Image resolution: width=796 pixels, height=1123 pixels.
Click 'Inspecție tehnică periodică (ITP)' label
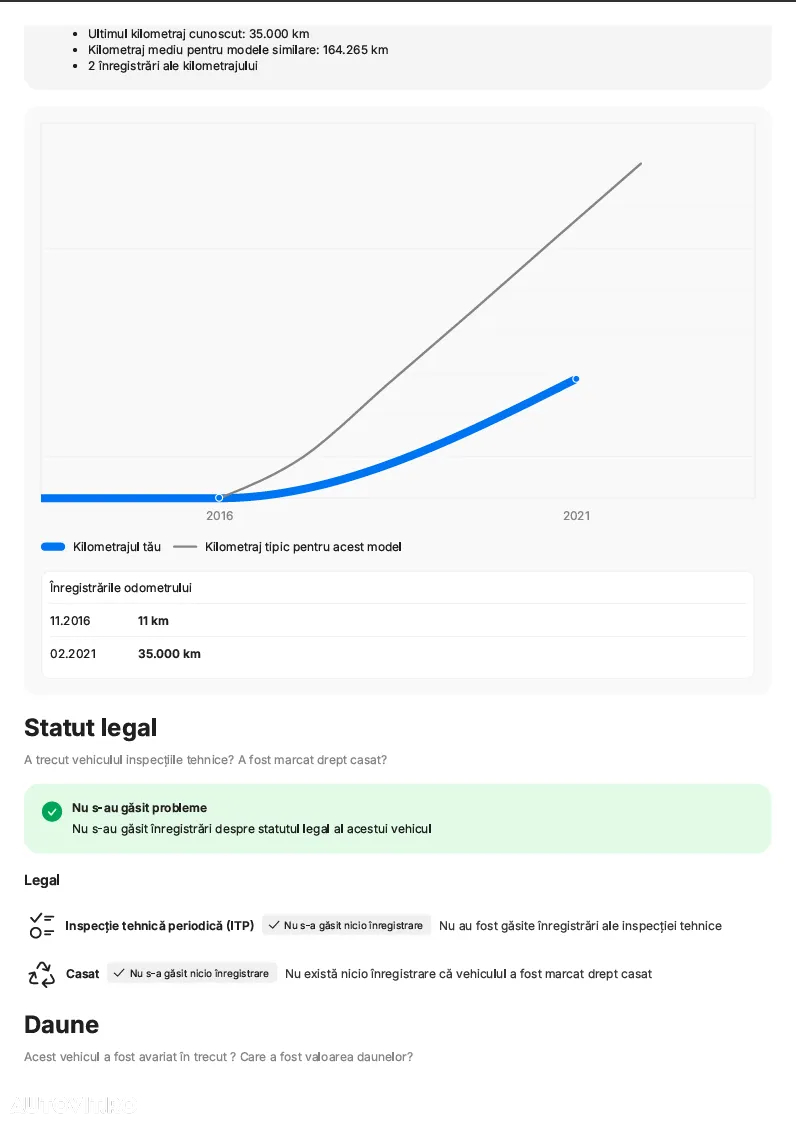tap(160, 926)
